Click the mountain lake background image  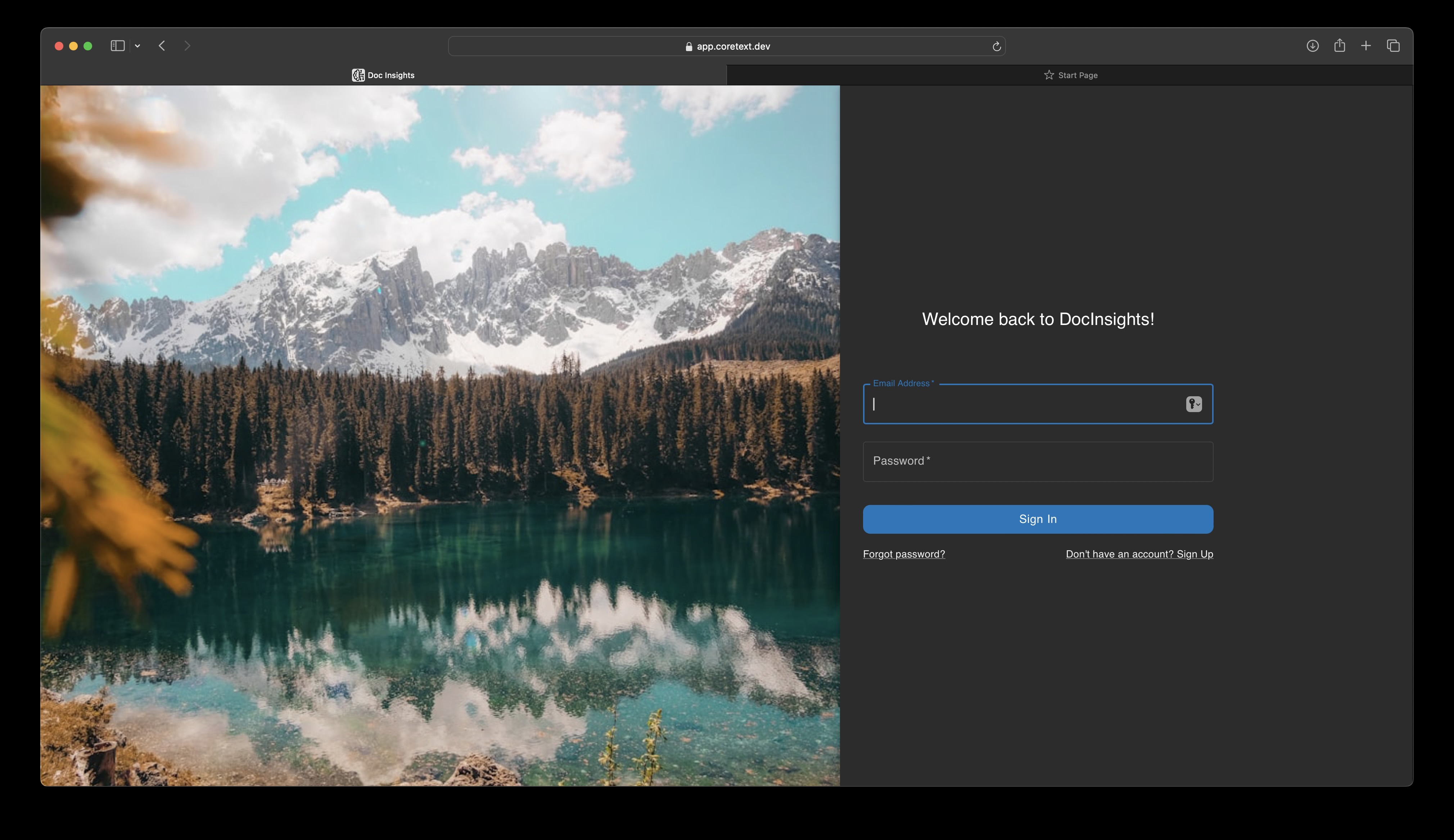coord(440,435)
